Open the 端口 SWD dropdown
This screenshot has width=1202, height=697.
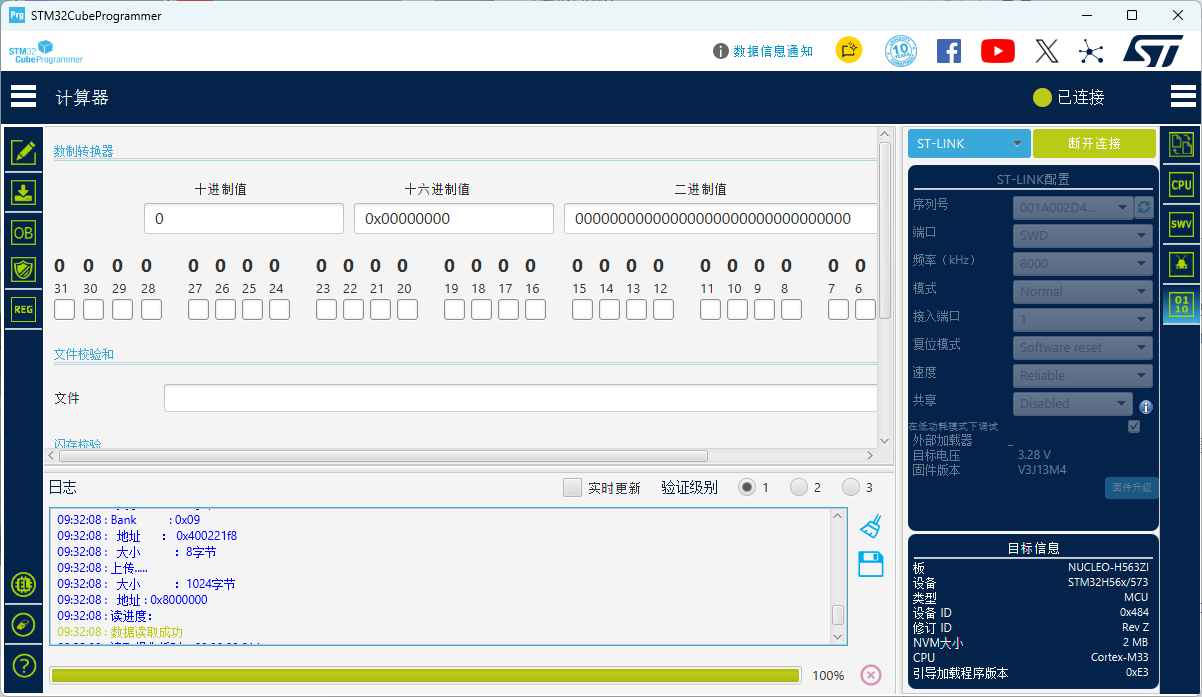coord(1083,236)
